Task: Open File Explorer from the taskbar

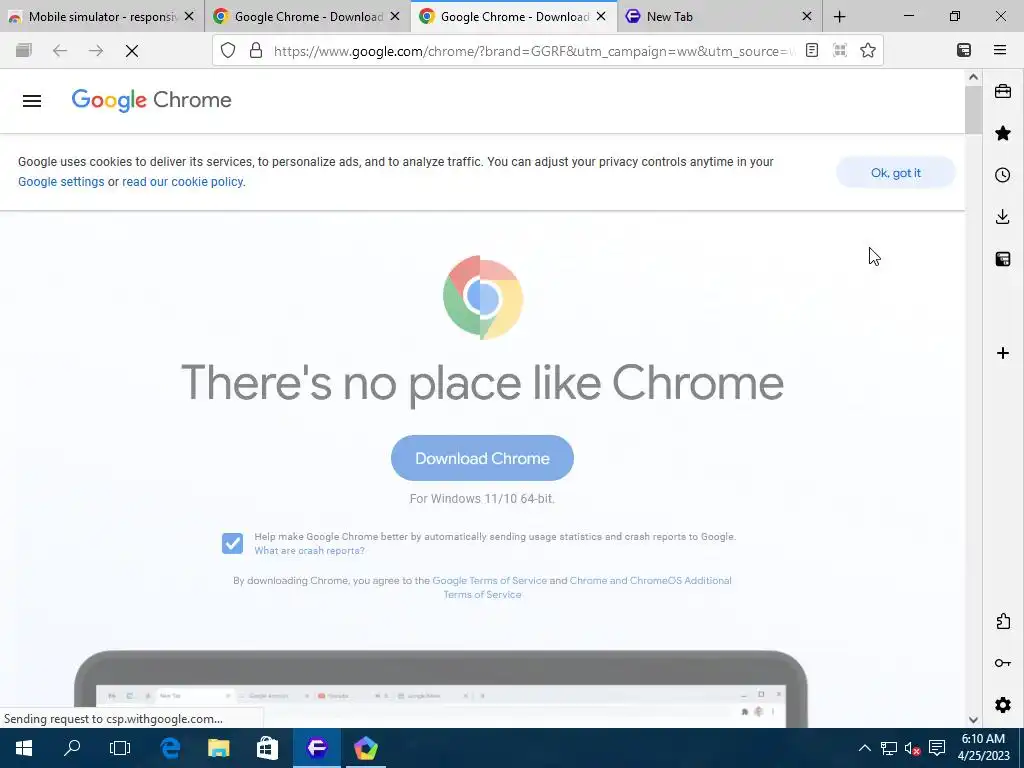Action: [219, 748]
